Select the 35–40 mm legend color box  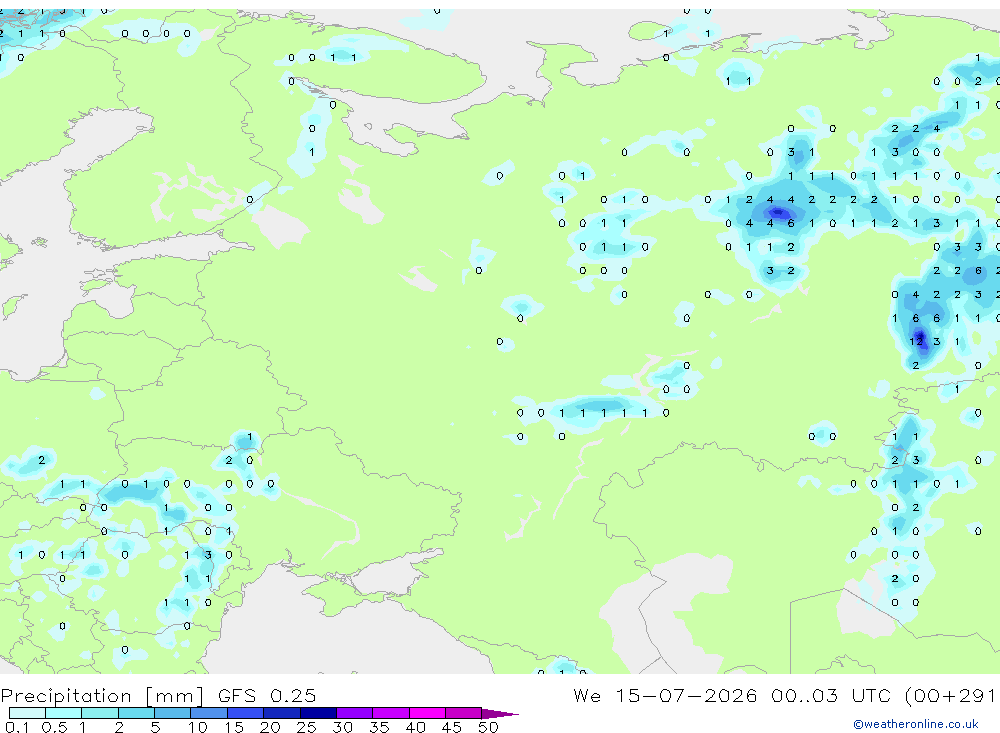point(391,713)
